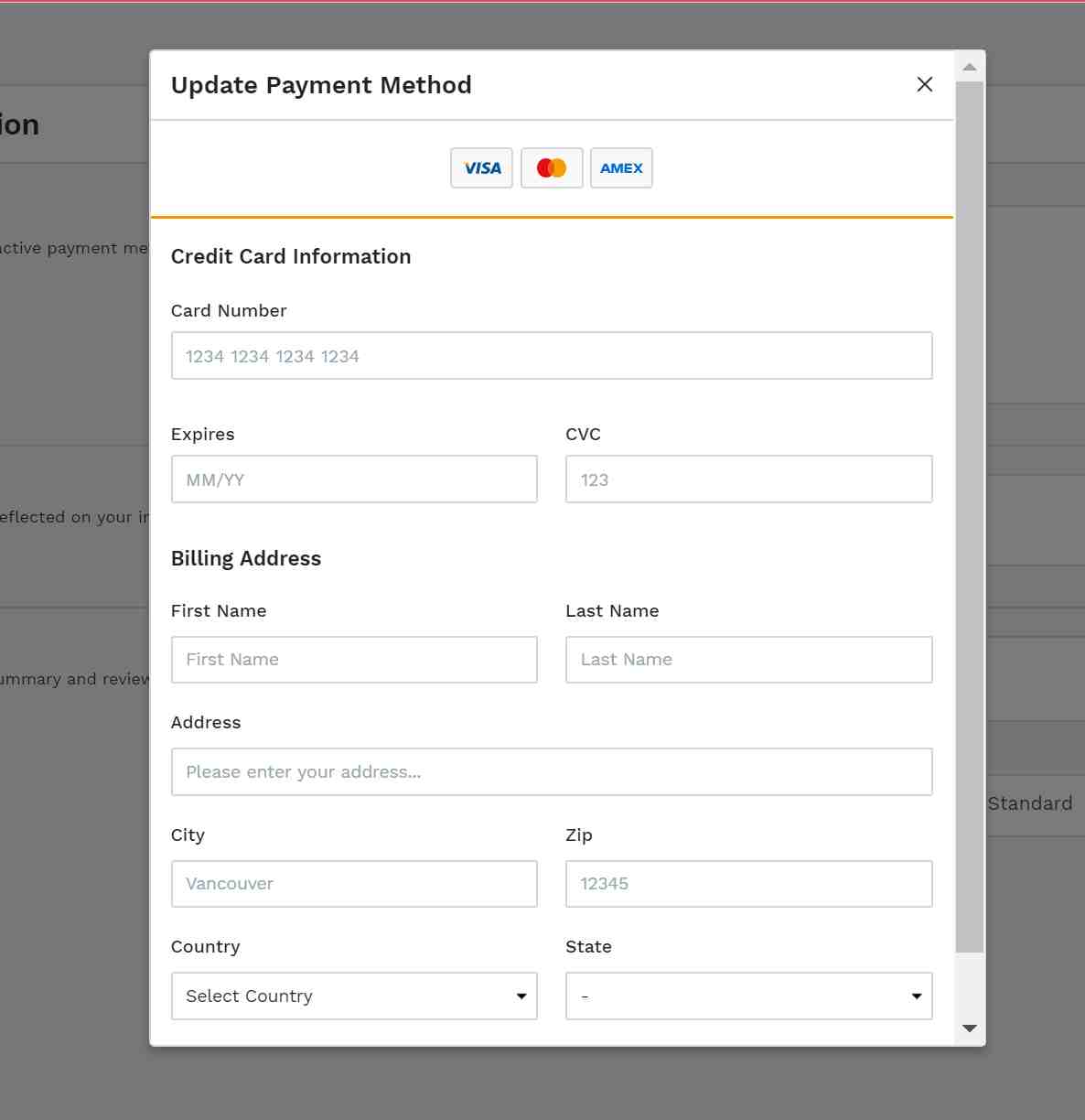Open the Select Country dropdown
This screenshot has width=1085, height=1120.
pos(354,996)
